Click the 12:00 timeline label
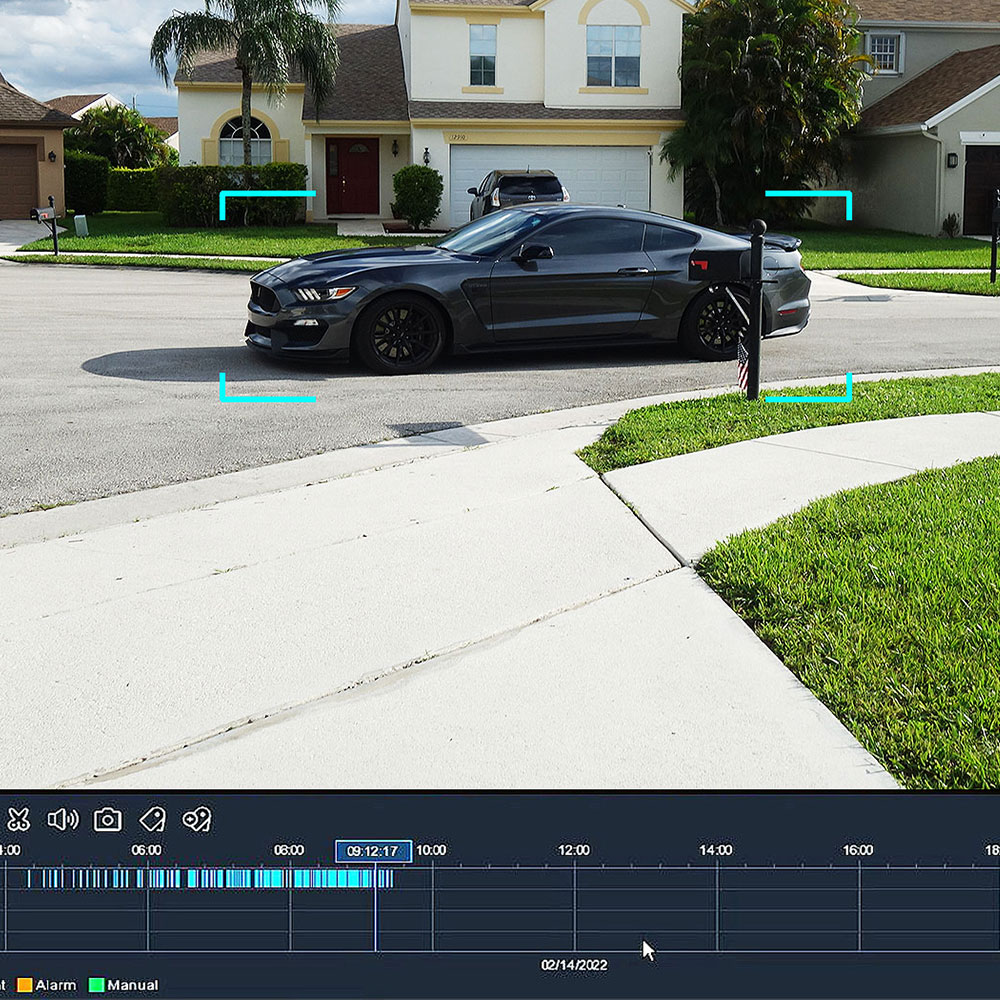The width and height of the screenshot is (1000, 1000). coord(574,850)
